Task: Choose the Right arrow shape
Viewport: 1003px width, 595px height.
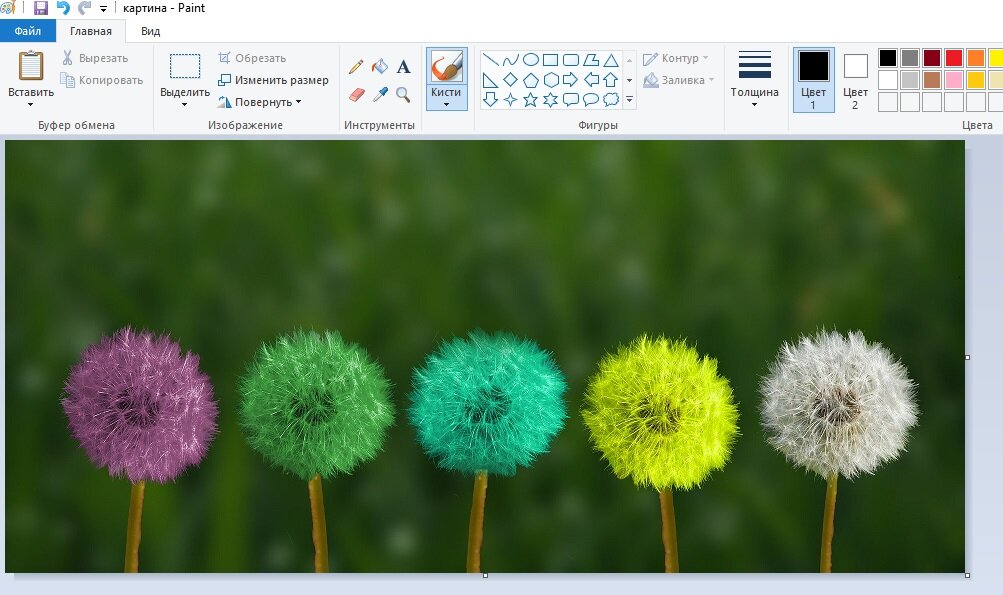Action: click(571, 80)
